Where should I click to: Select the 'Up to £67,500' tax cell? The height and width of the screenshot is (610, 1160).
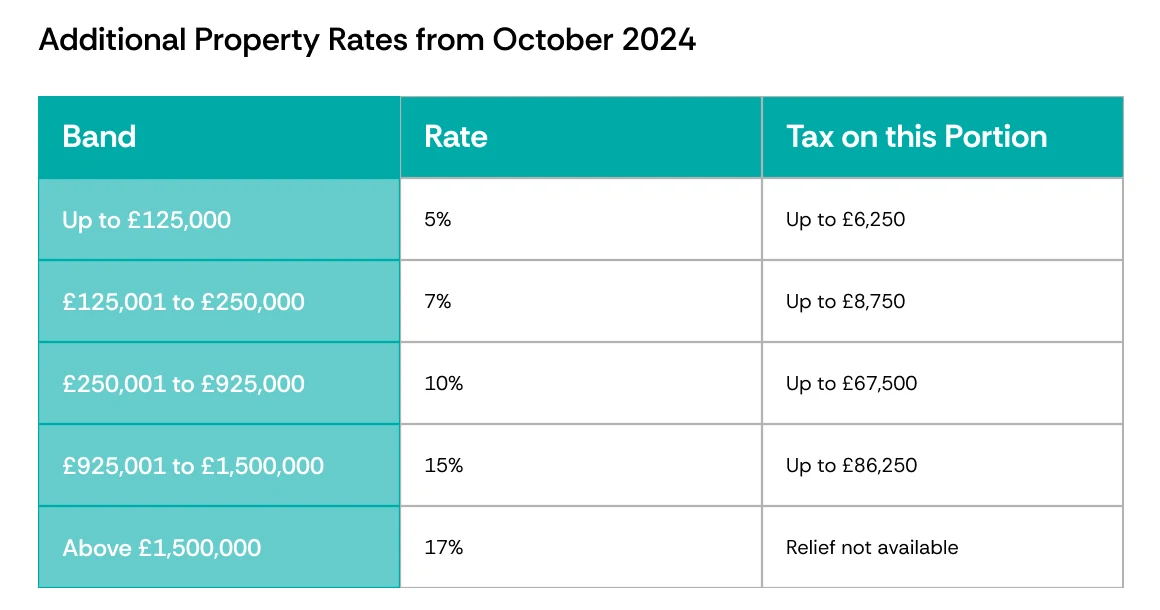point(942,384)
